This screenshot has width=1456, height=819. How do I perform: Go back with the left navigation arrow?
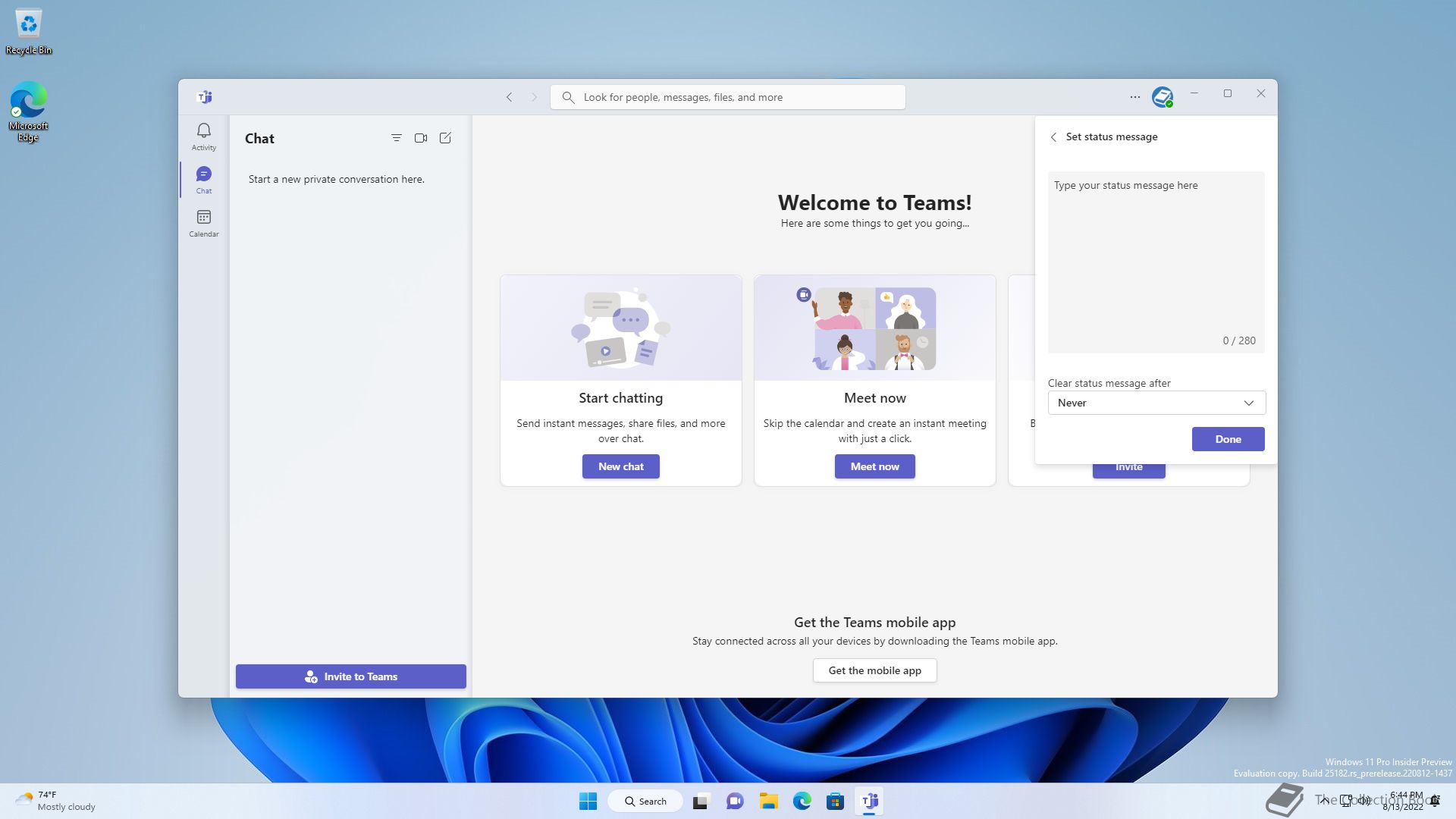click(510, 97)
